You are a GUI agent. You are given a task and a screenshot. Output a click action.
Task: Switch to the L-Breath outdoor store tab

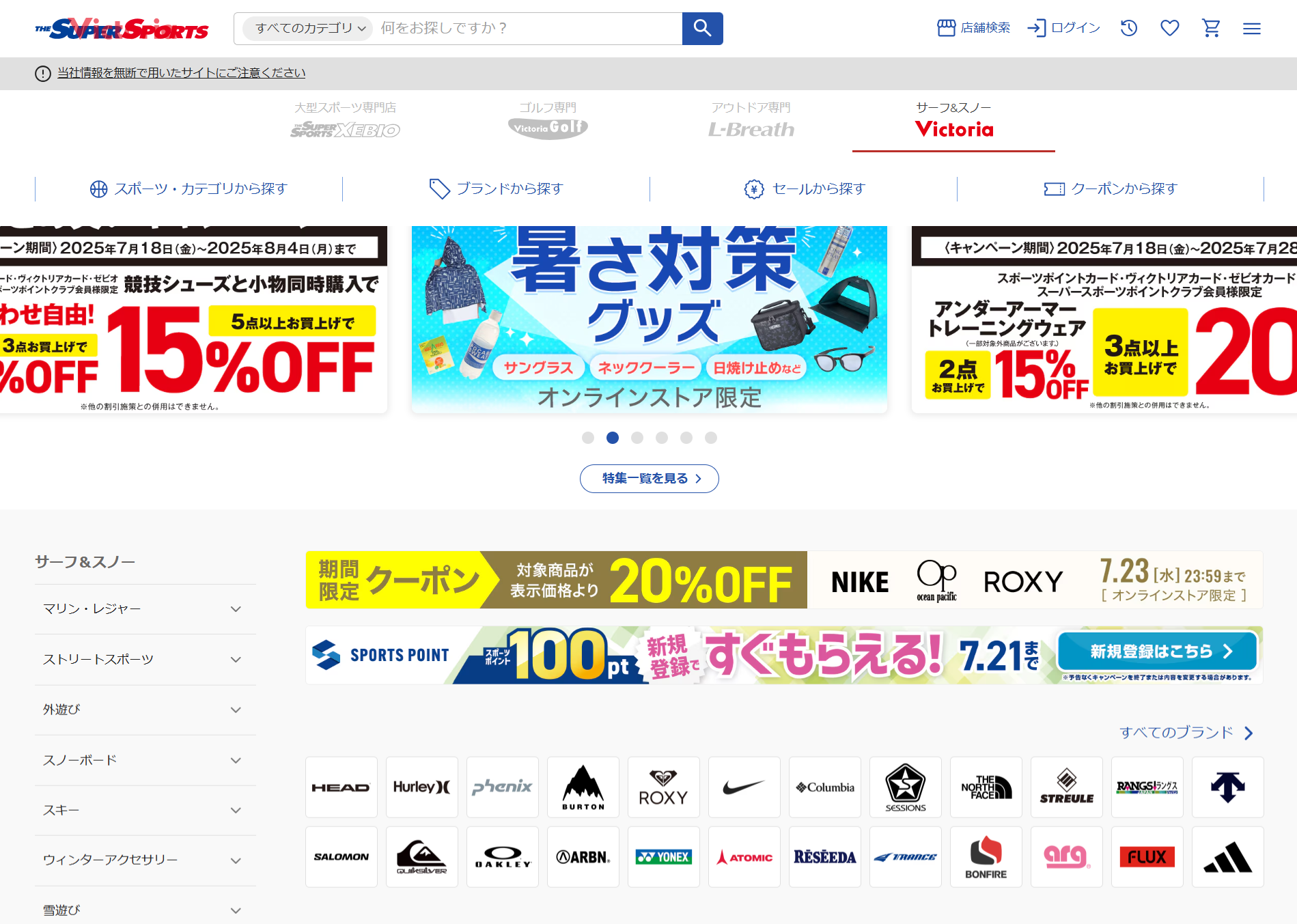coord(751,121)
